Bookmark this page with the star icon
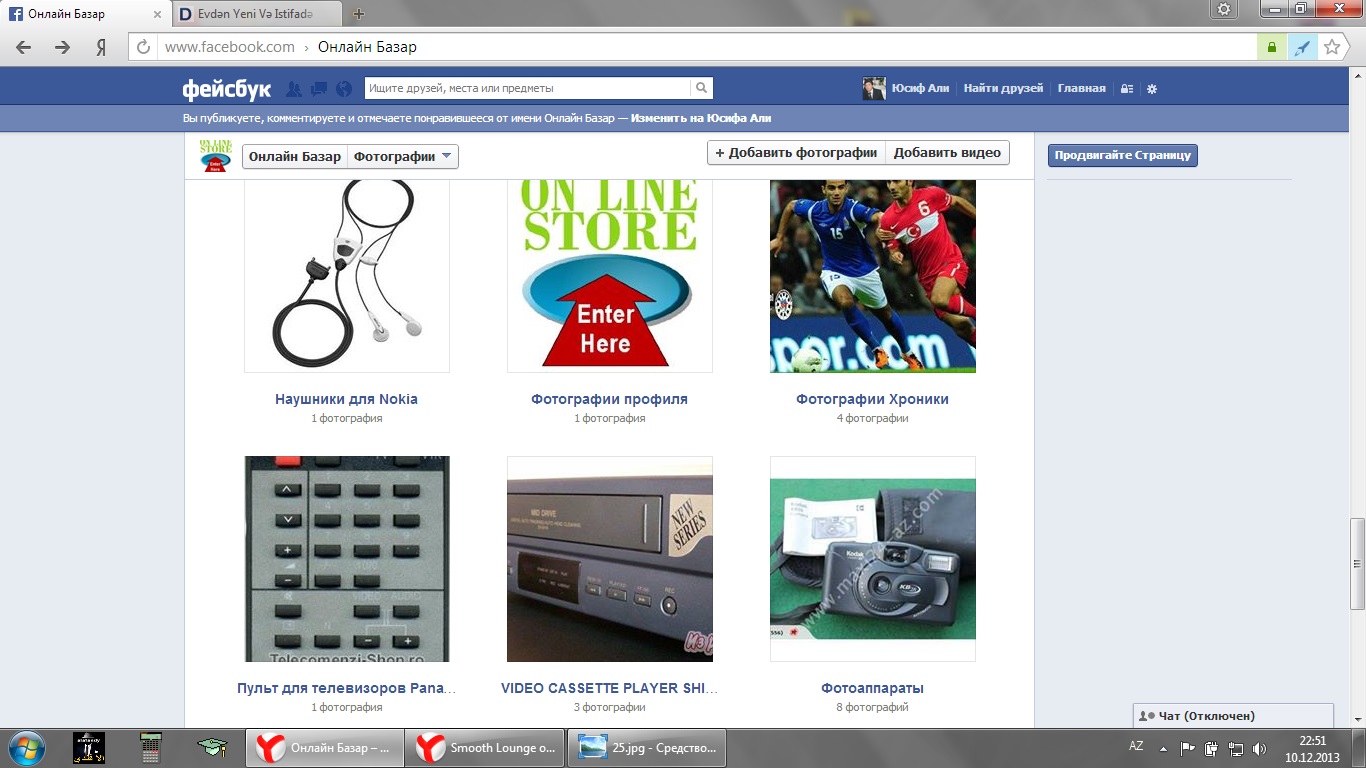The image size is (1366, 768). (x=1332, y=47)
